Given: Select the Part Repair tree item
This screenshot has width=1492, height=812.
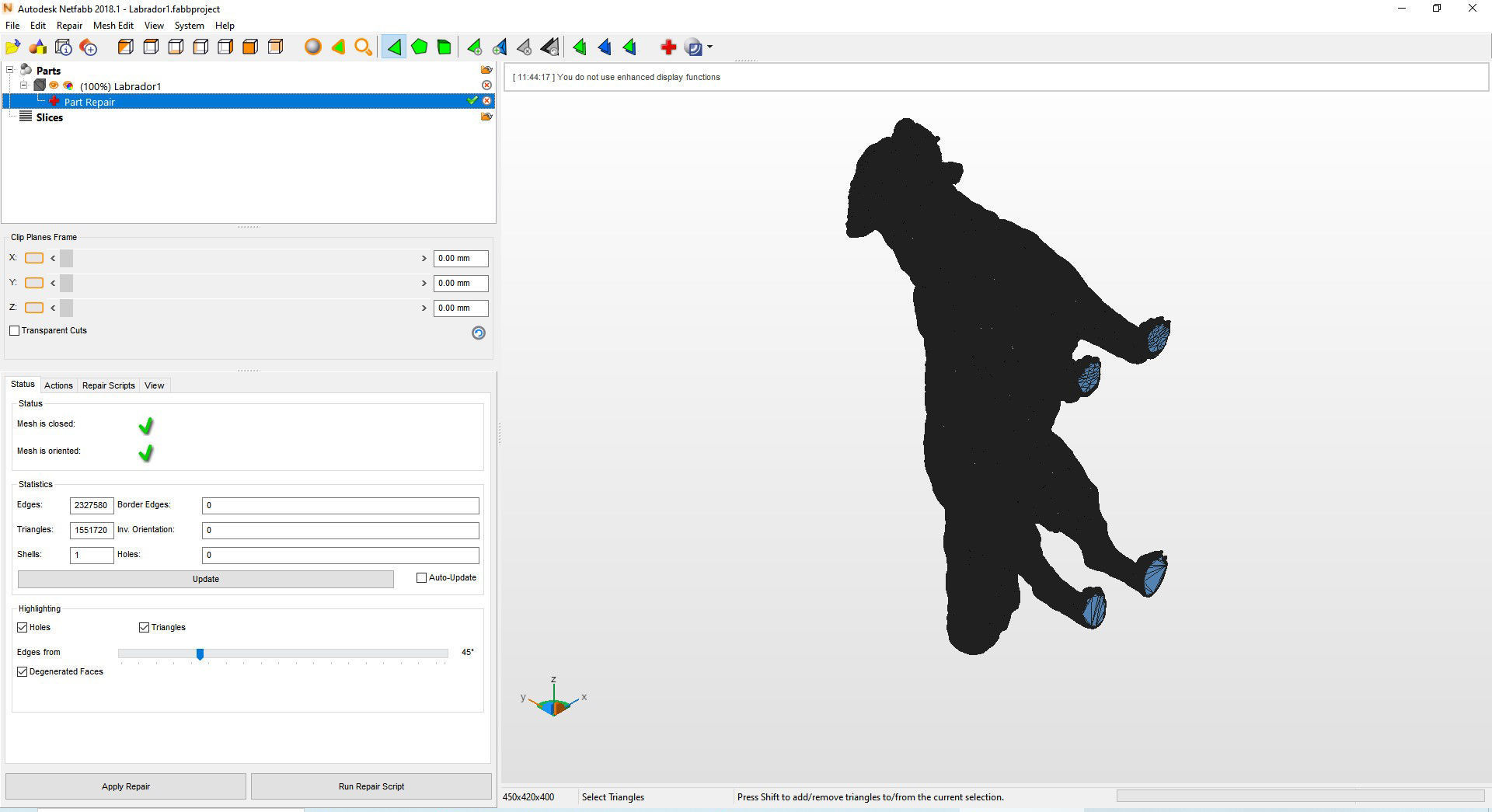Looking at the screenshot, I should [89, 102].
